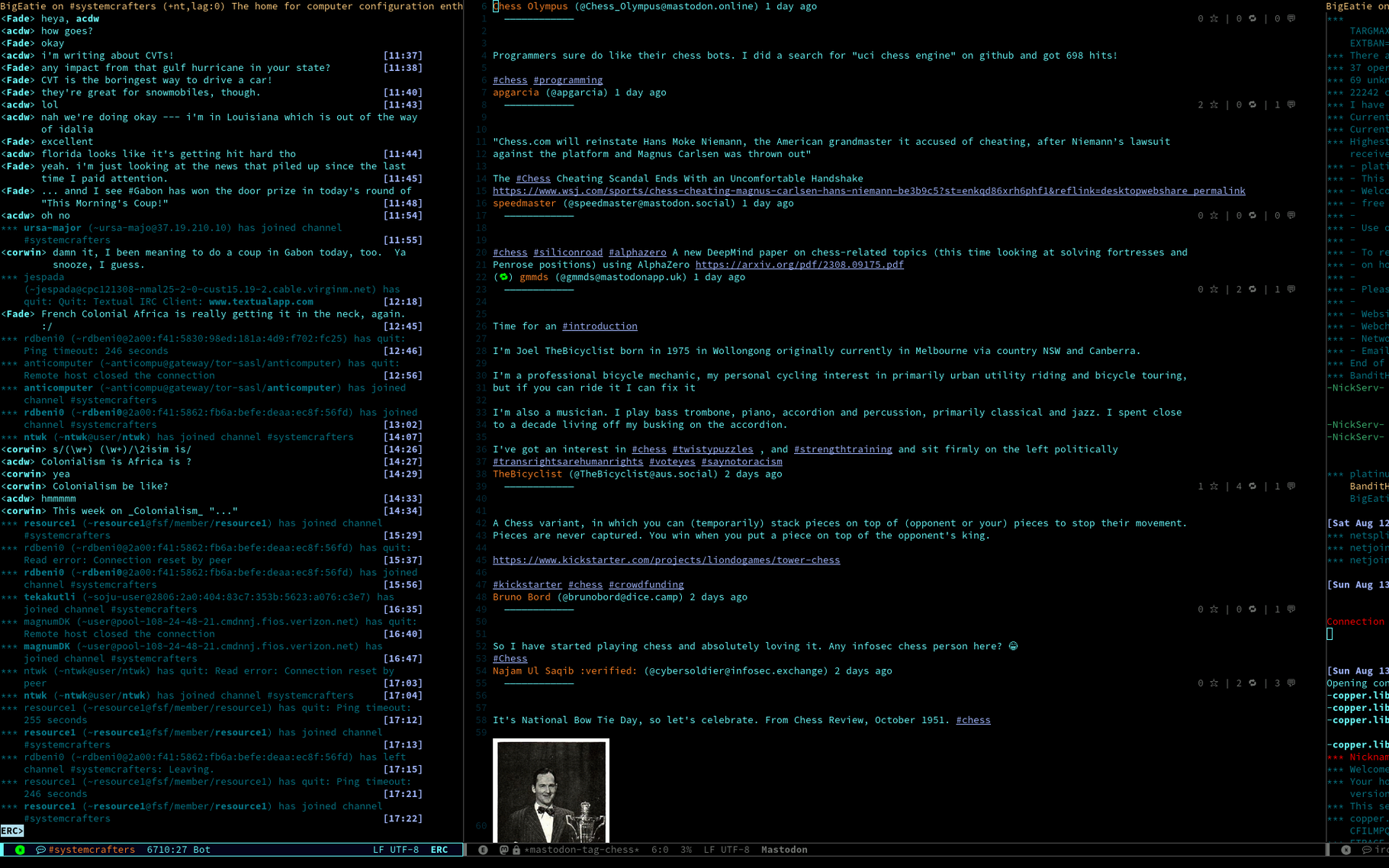Boost Najam Ul Saqib's post
1389x868 pixels.
tap(1252, 683)
